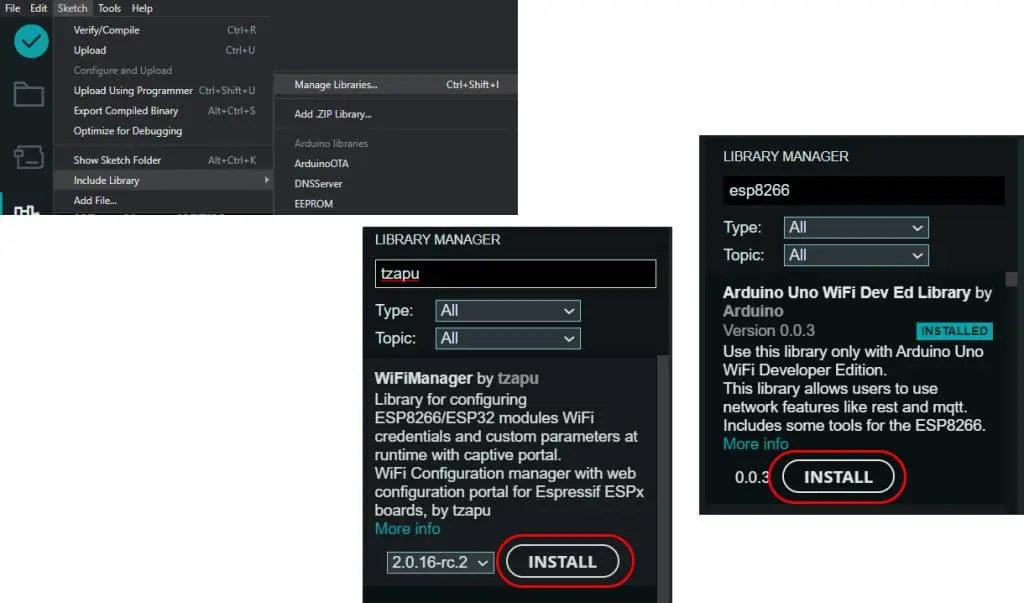Open the Tools menu in menu bar

point(109,8)
